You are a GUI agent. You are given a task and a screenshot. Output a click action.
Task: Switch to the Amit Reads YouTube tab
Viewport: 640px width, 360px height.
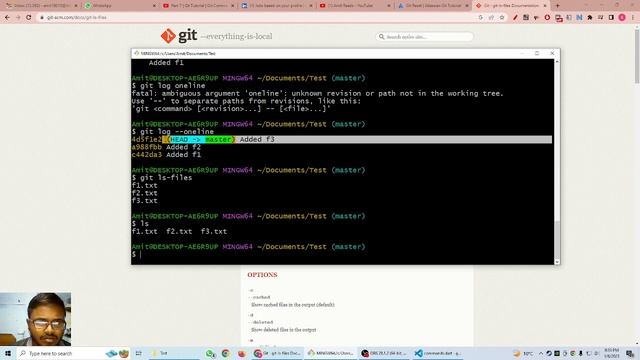click(x=355, y=6)
